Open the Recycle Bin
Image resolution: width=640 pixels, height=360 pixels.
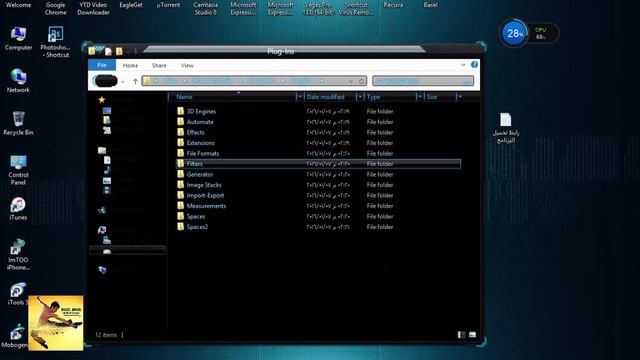point(18,123)
